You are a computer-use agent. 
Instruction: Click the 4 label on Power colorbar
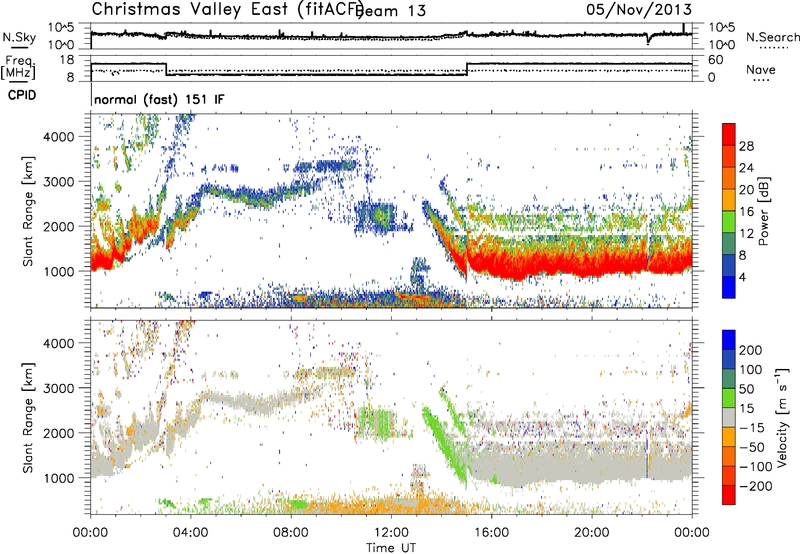(743, 277)
